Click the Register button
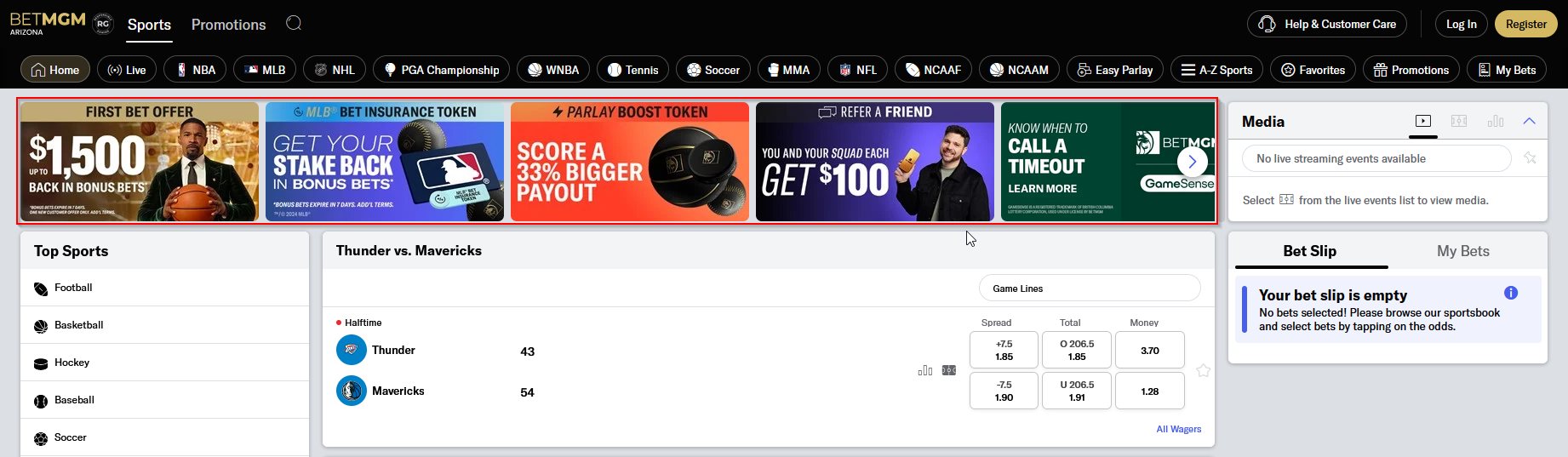 point(1526,24)
